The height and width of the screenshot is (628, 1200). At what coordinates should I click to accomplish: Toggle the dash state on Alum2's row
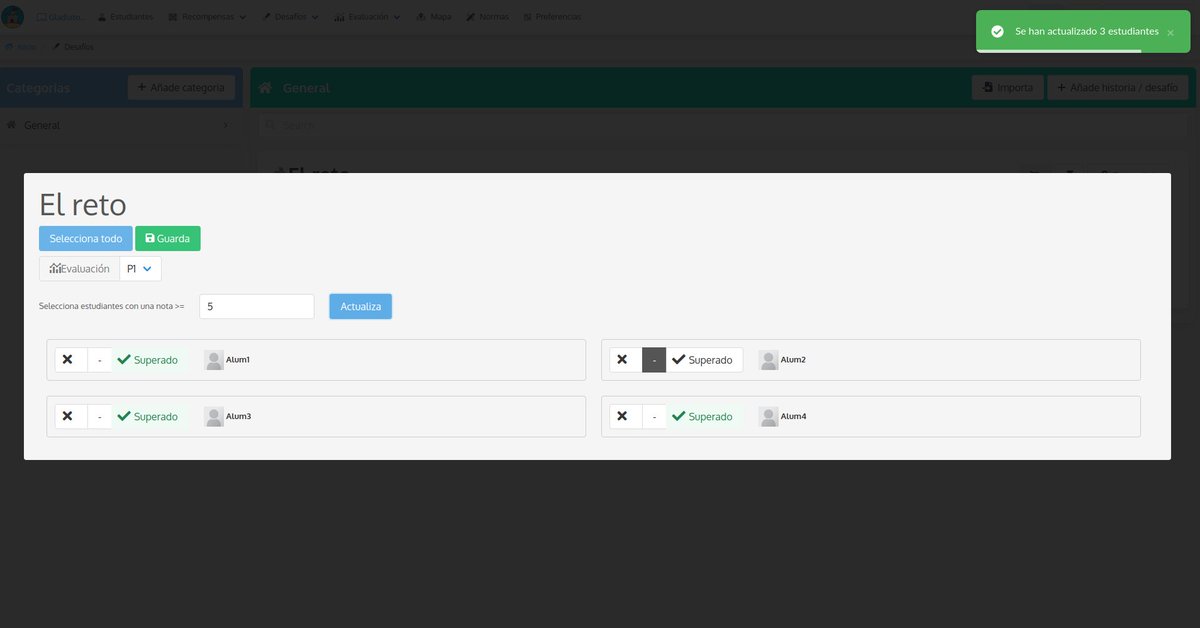[653, 359]
